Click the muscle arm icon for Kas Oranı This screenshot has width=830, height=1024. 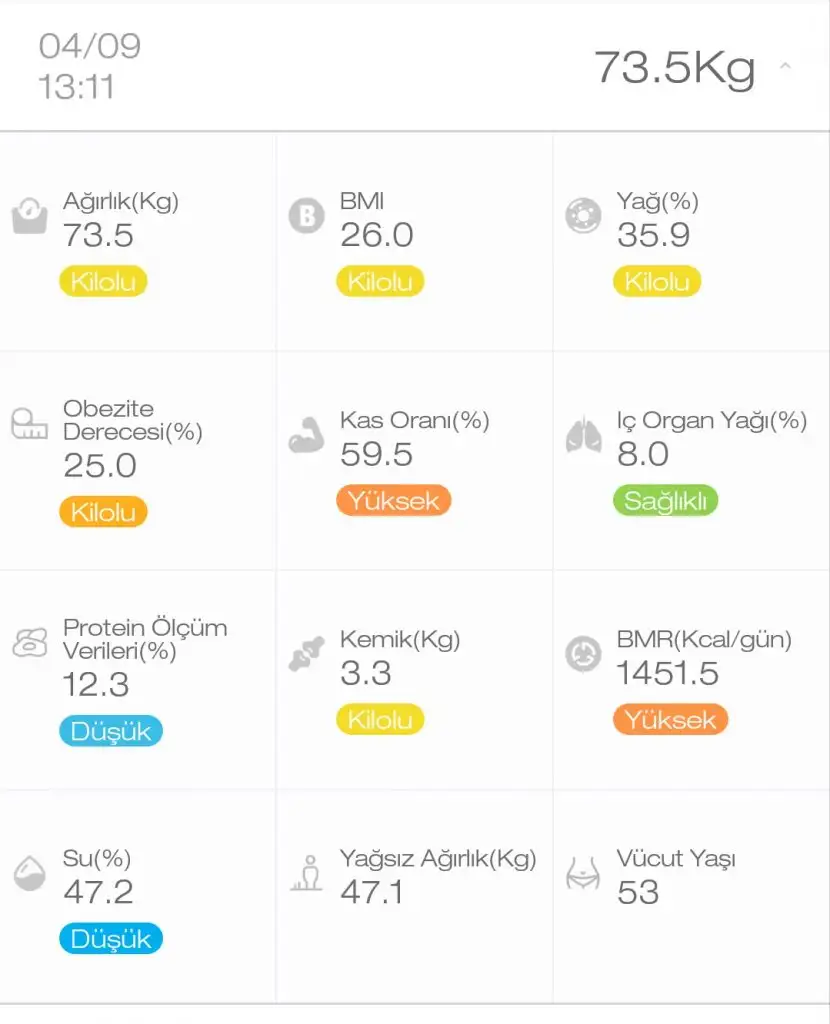pos(306,436)
